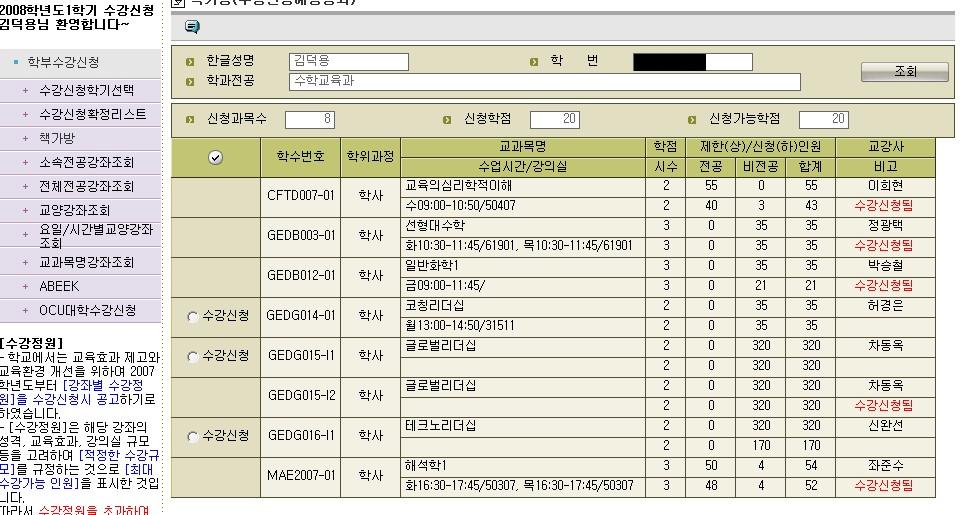The image size is (967, 515).
Task: Click course name 코칭리더십
Action: coord(434,305)
